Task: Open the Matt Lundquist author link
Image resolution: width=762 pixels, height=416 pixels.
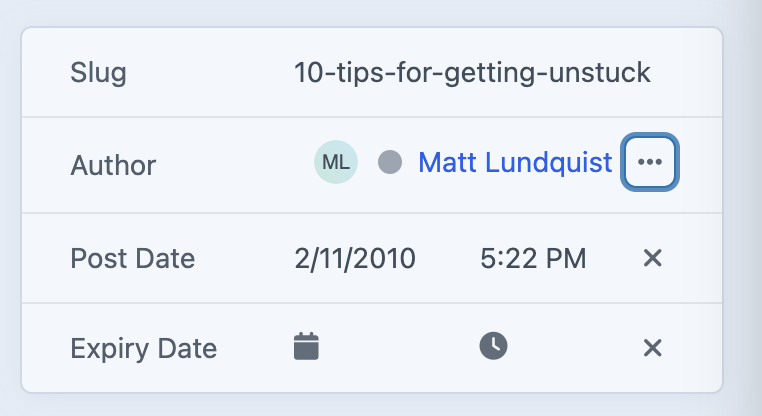Action: (x=515, y=162)
